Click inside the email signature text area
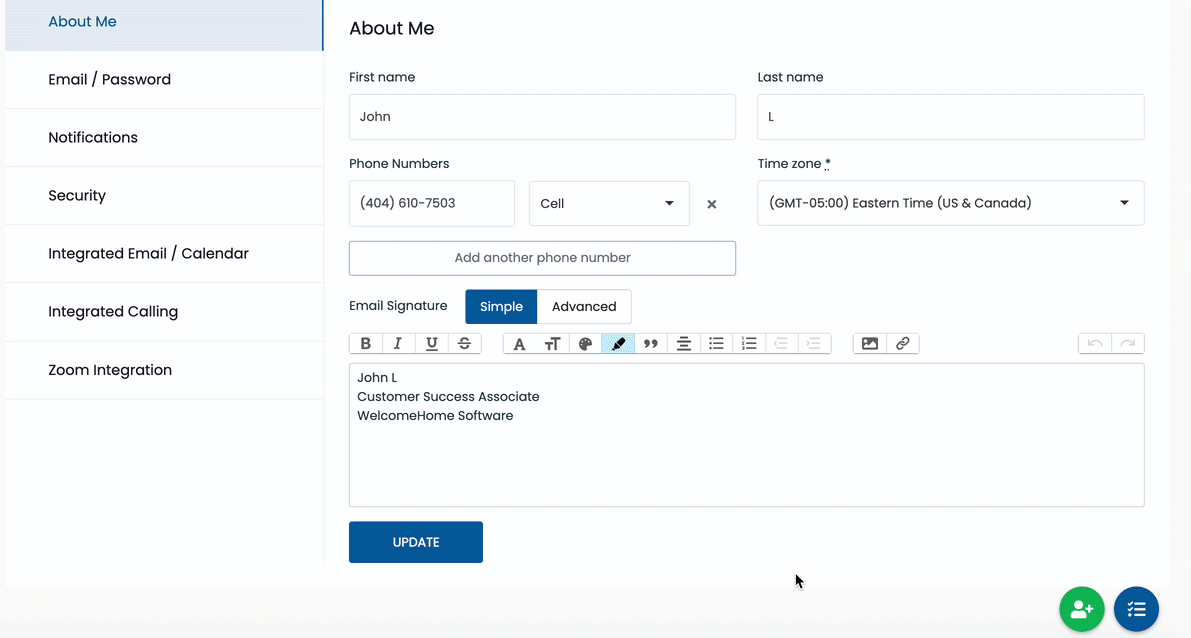Screen dimensions: 1191x638 click(747, 435)
